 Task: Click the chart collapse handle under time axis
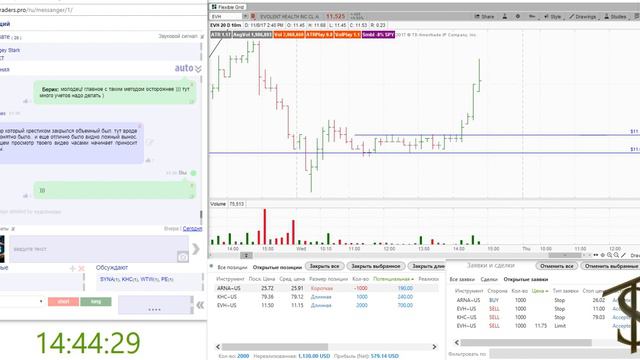coord(246,256)
